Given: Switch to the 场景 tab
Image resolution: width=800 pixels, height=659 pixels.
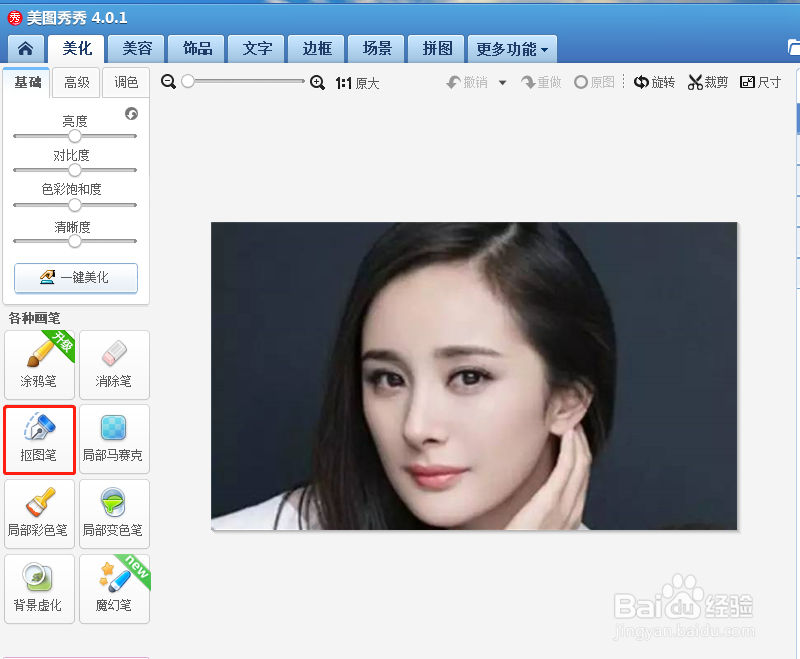Looking at the screenshot, I should 377,49.
